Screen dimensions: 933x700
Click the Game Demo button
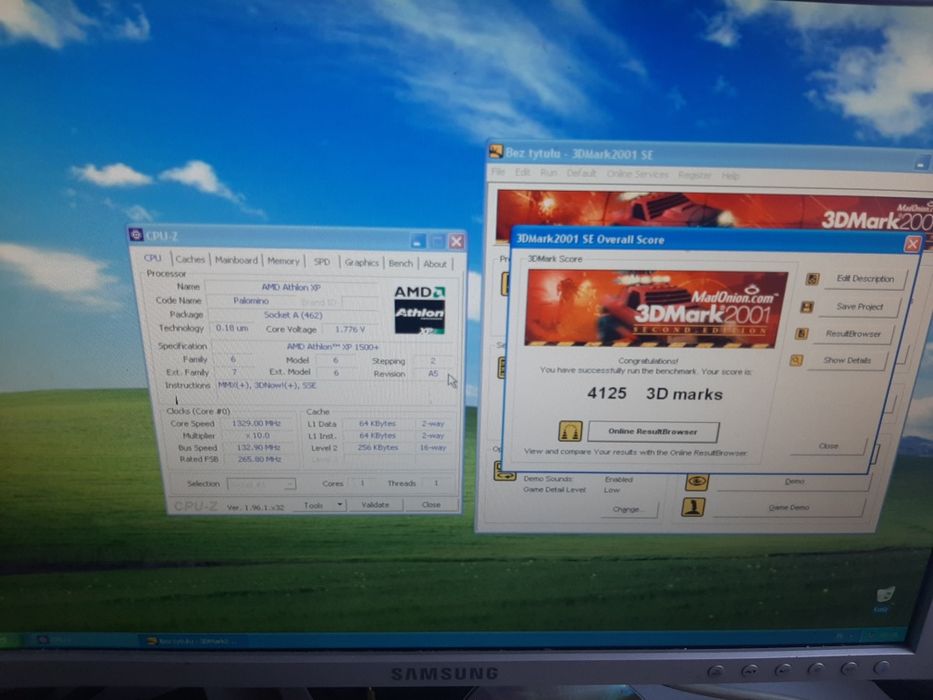(x=788, y=508)
